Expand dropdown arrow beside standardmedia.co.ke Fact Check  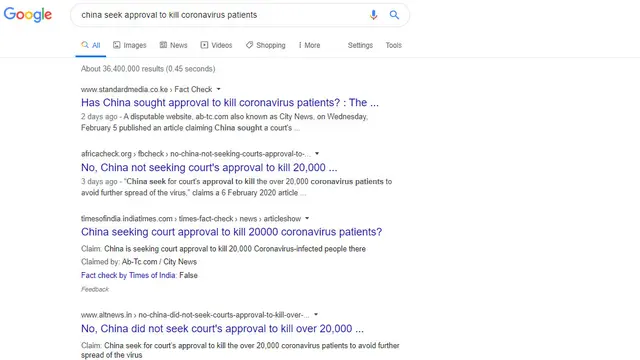click(218, 89)
